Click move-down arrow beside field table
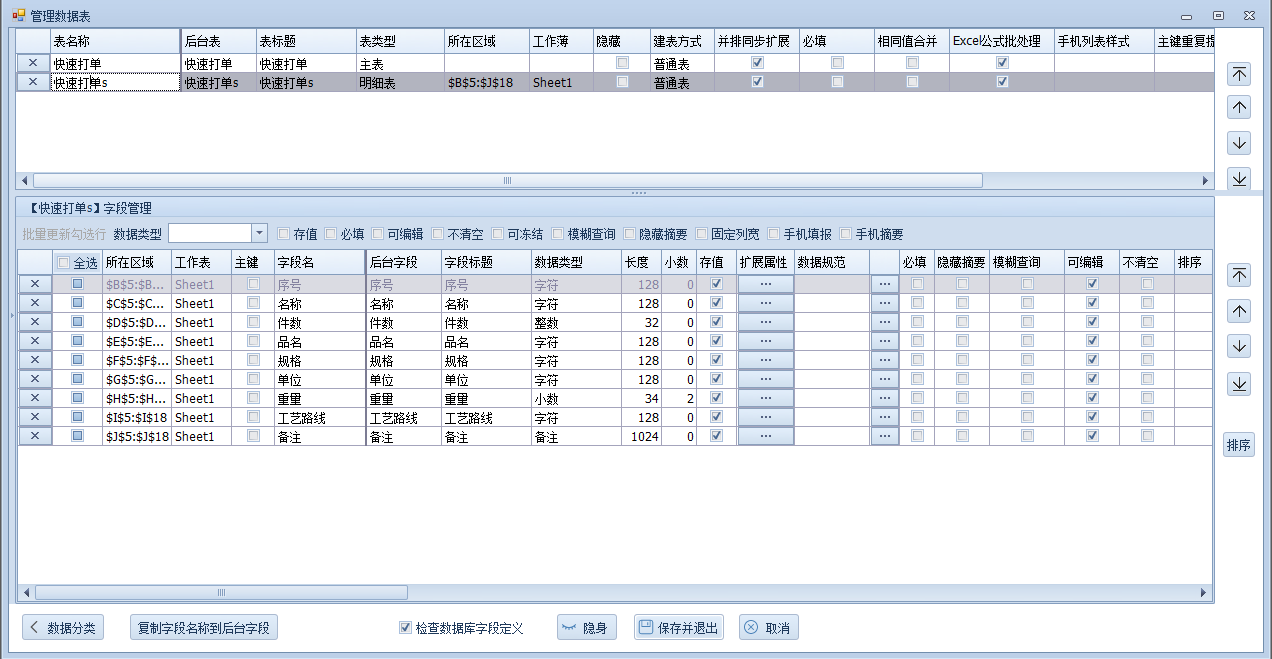 click(1239, 347)
